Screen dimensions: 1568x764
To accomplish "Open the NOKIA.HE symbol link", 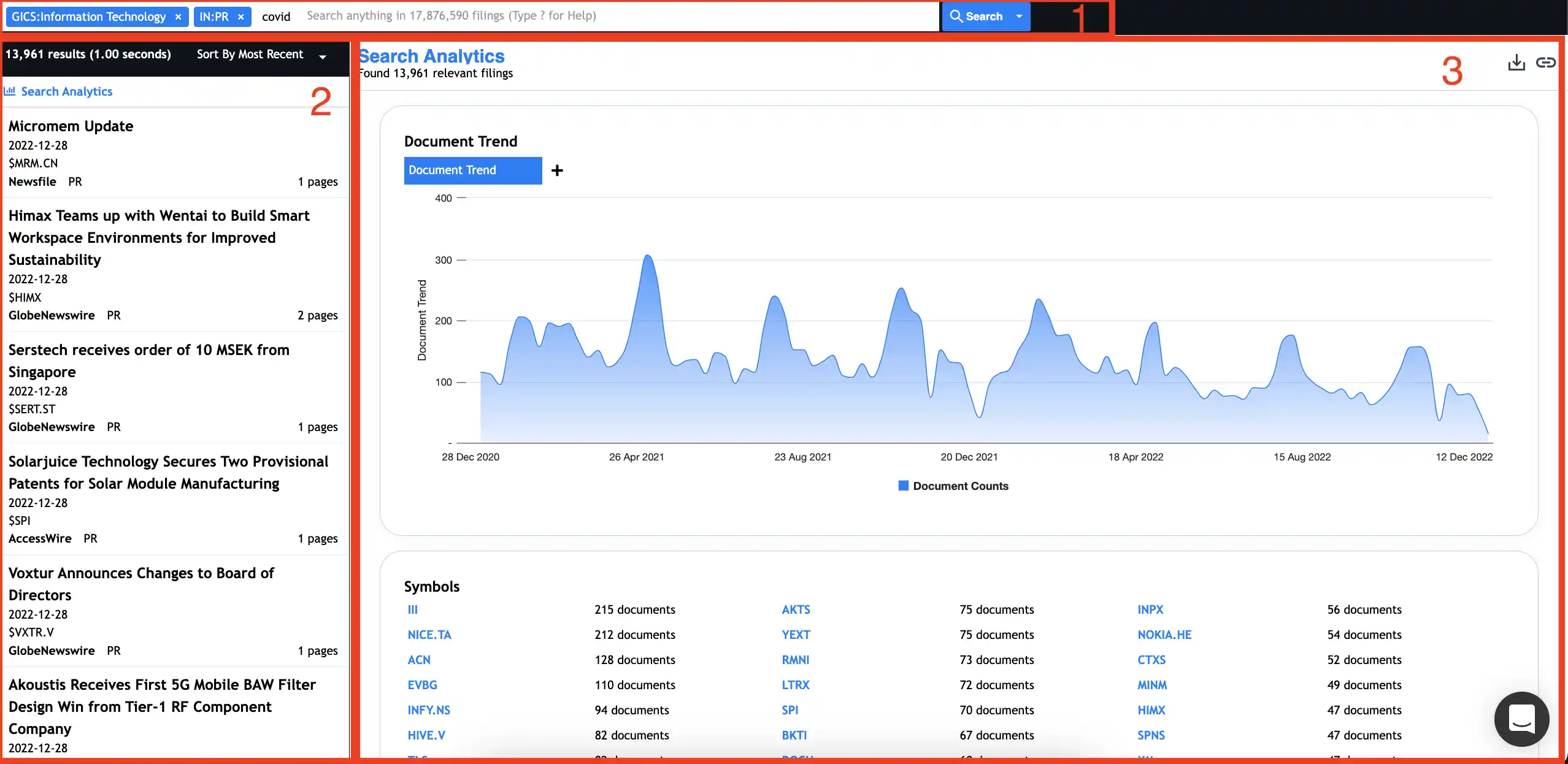I will coord(1164,635).
